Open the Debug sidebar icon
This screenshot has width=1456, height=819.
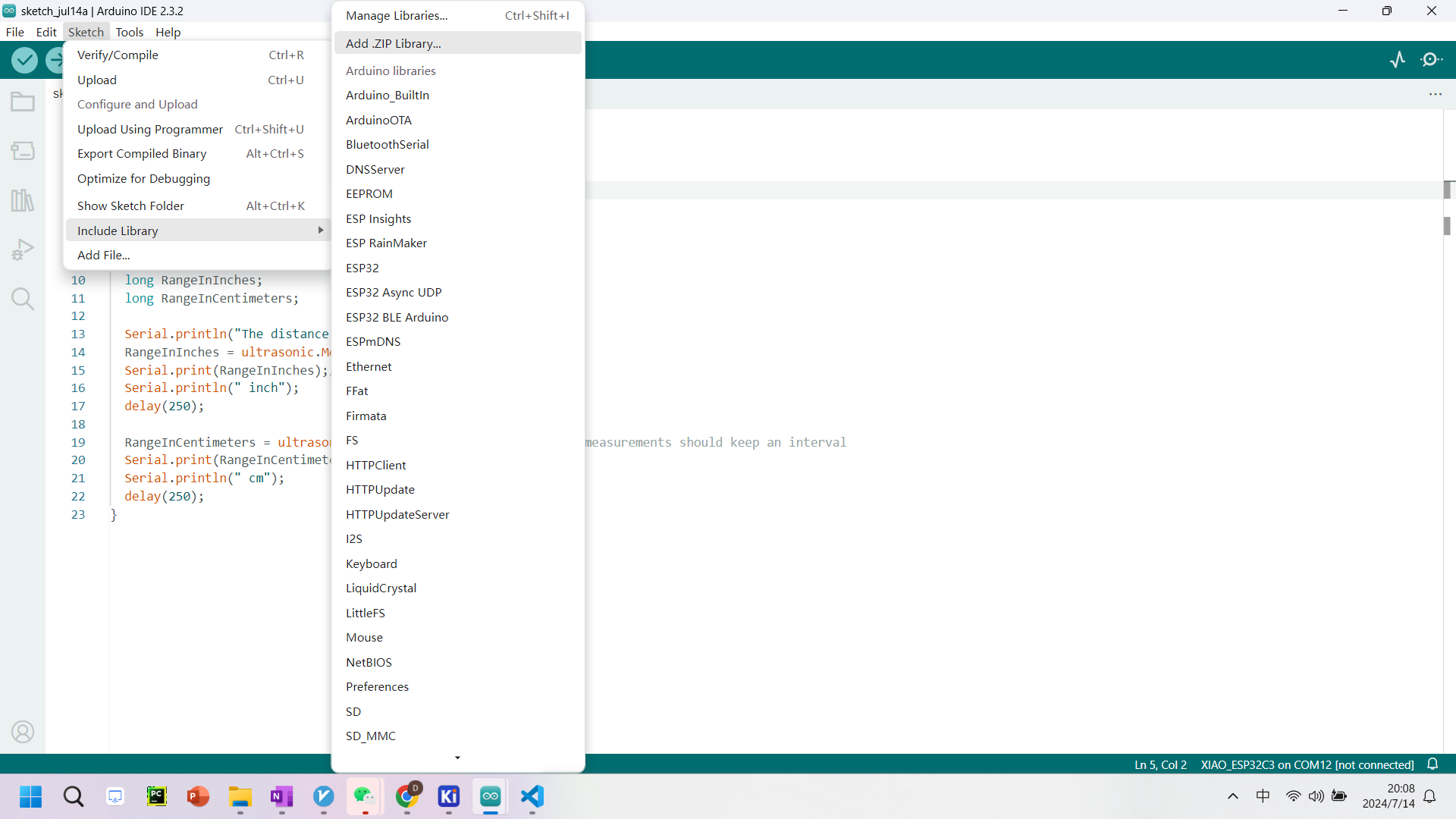pos(23,249)
